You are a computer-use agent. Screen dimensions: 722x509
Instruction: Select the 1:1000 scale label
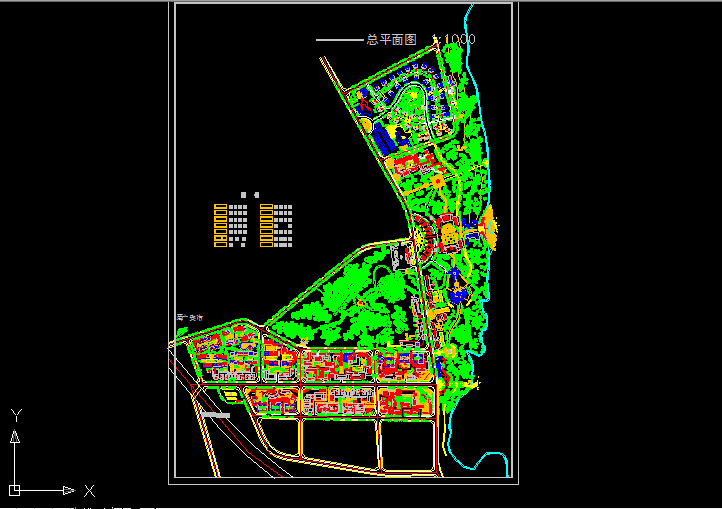pos(454,39)
